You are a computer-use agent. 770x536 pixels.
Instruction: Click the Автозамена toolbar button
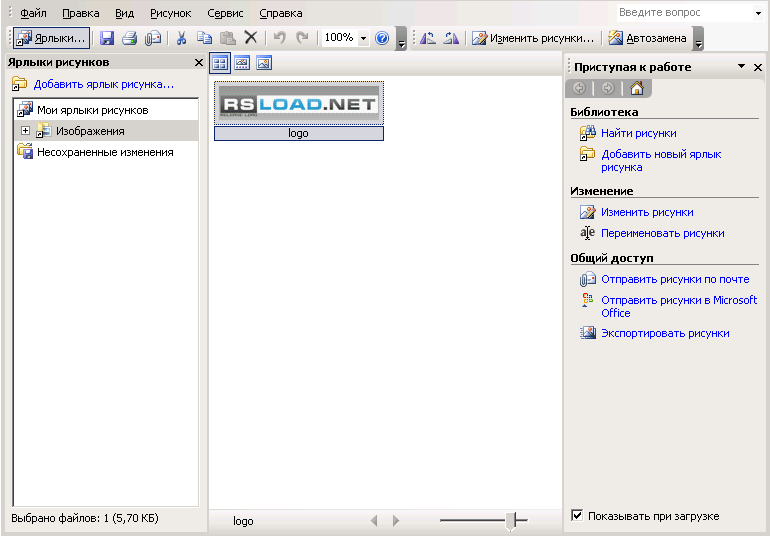[647, 38]
